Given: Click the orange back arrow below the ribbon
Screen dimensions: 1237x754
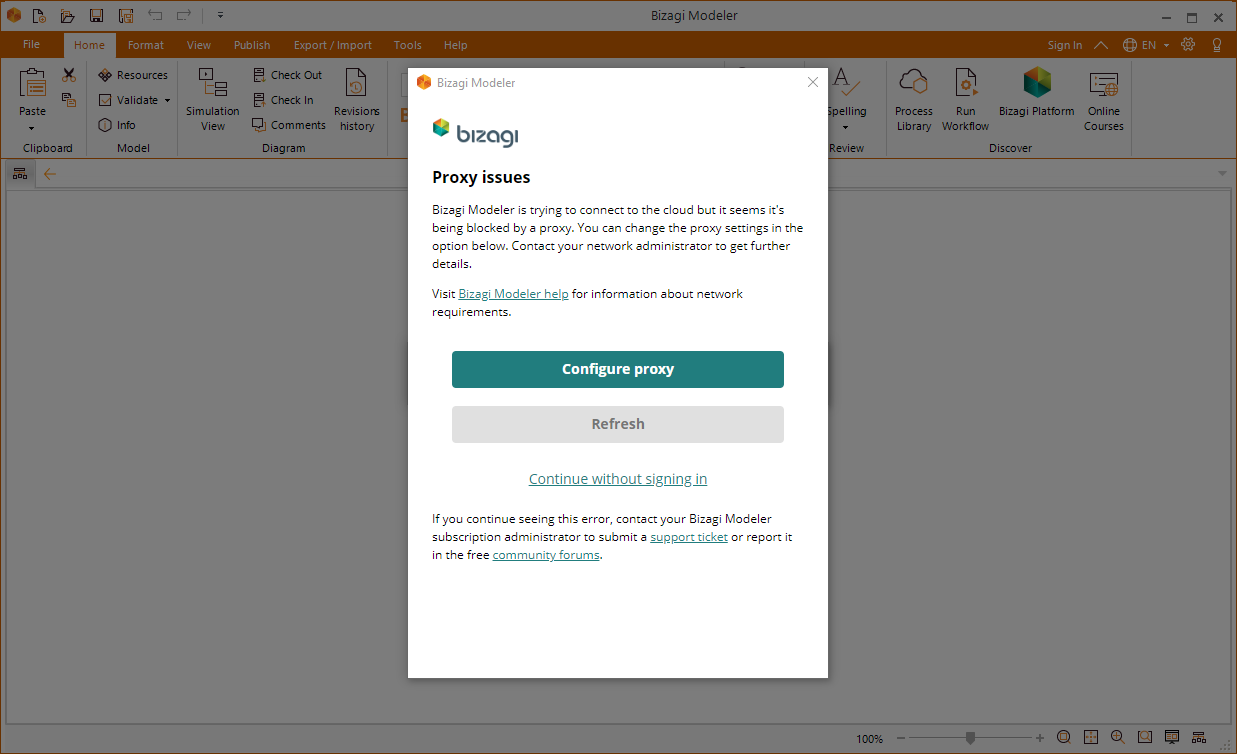Looking at the screenshot, I should [49, 174].
